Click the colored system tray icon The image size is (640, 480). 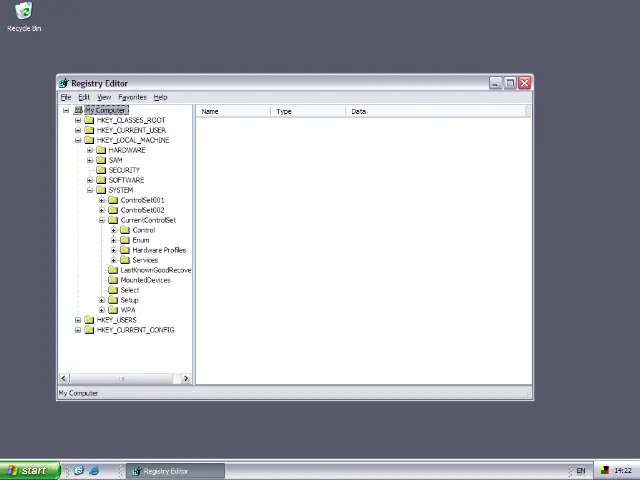click(x=605, y=471)
